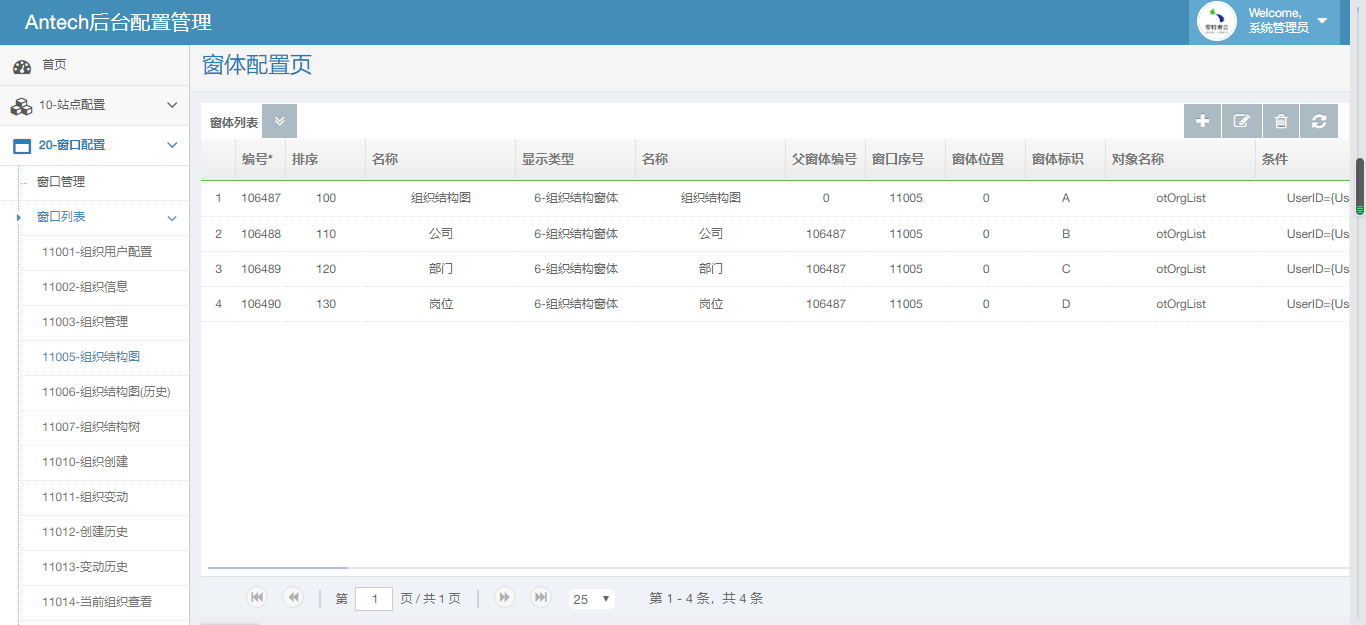
Task: Select the row with 编号 106489
Action: pos(775,269)
